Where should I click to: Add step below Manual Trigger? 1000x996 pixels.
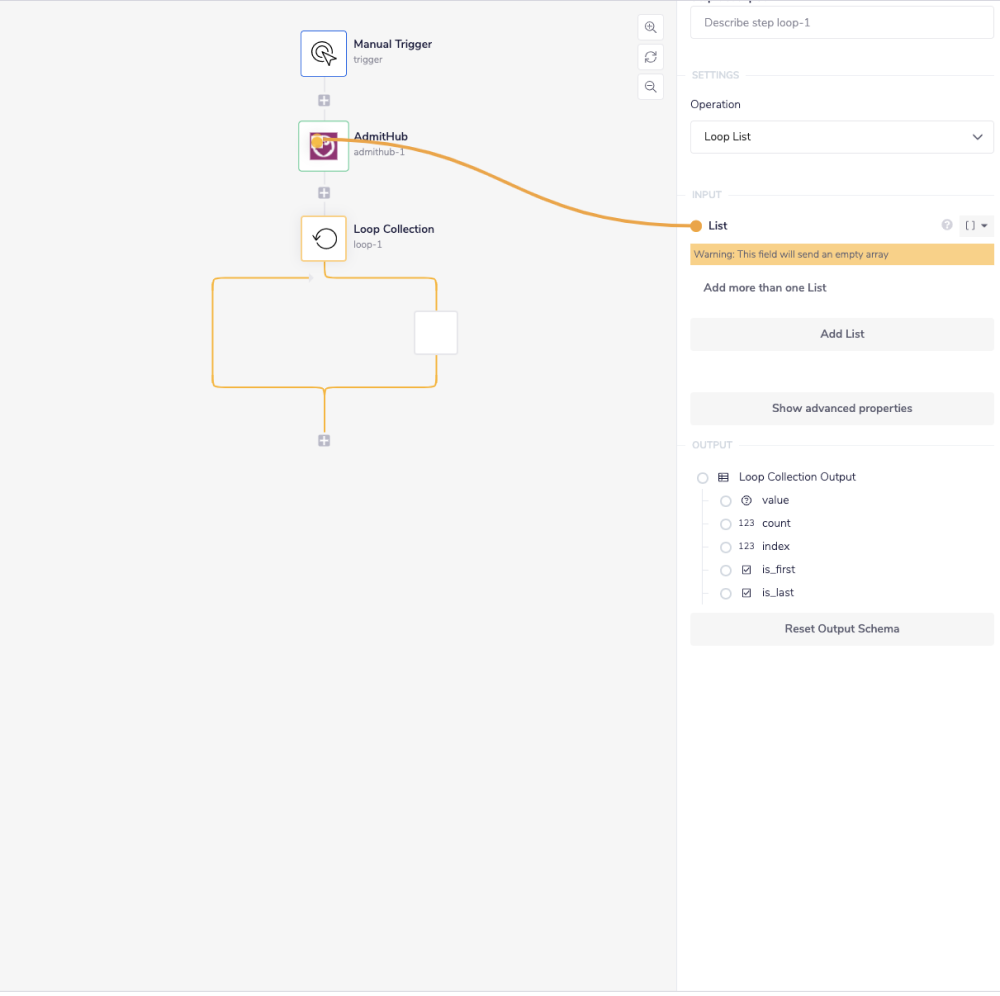coord(324,101)
